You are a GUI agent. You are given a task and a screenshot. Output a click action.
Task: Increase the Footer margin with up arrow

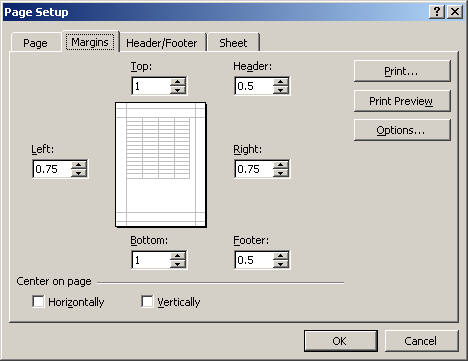(x=281, y=256)
